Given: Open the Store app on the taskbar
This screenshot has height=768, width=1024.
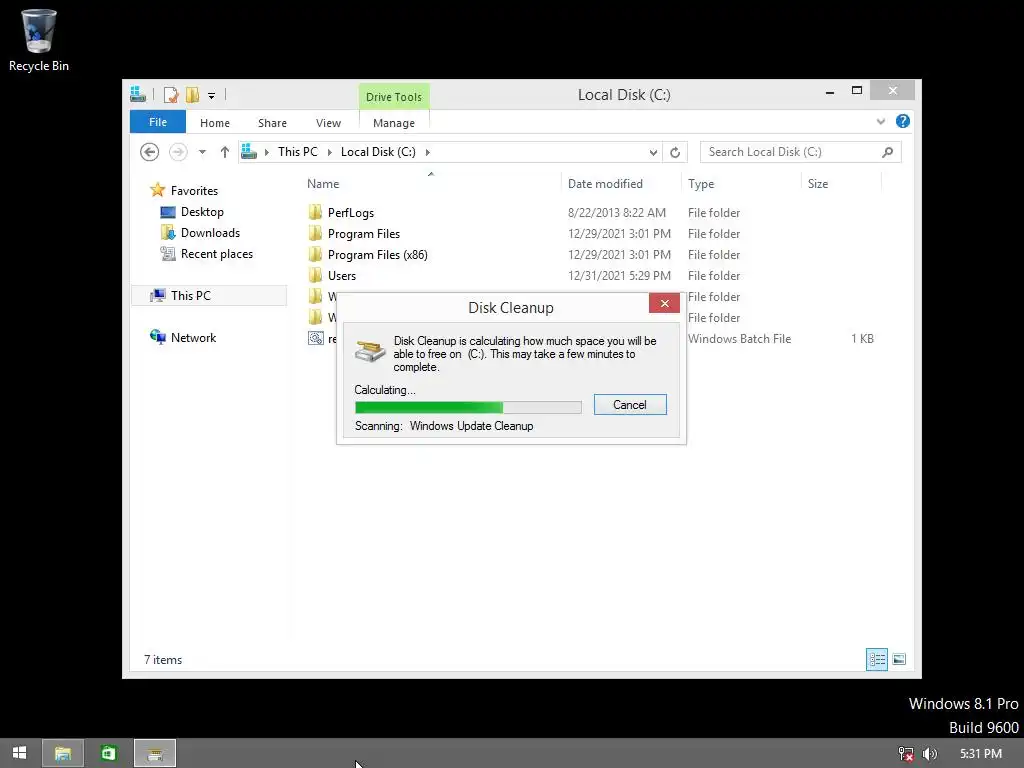Looking at the screenshot, I should (x=108, y=753).
